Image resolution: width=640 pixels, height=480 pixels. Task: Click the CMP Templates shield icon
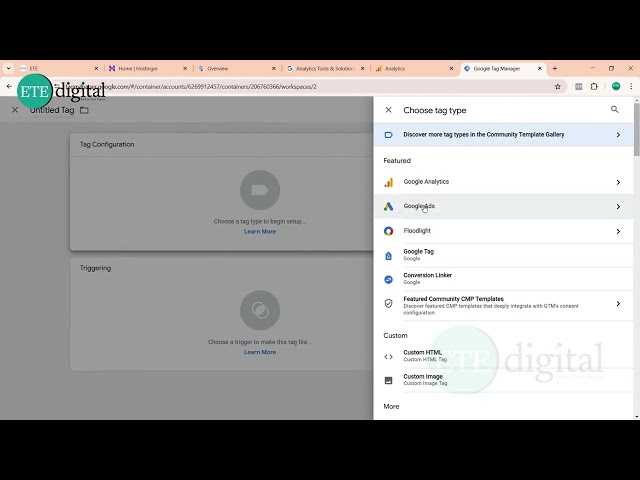pos(389,303)
